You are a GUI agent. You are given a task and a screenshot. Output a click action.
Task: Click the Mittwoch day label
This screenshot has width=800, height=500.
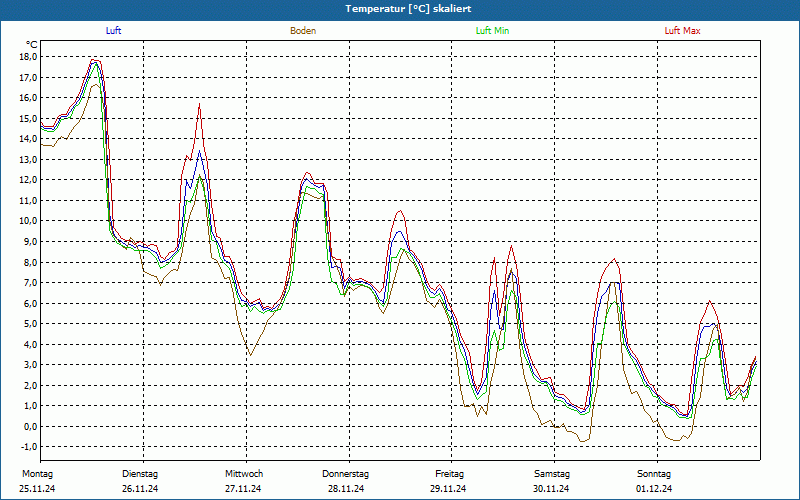[244, 474]
